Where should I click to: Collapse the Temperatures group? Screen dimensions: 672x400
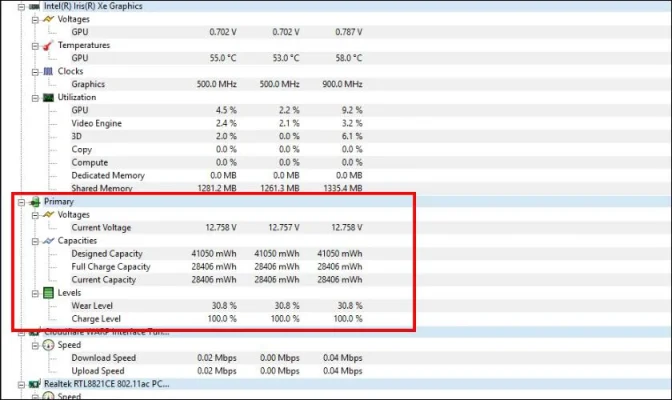[34, 45]
